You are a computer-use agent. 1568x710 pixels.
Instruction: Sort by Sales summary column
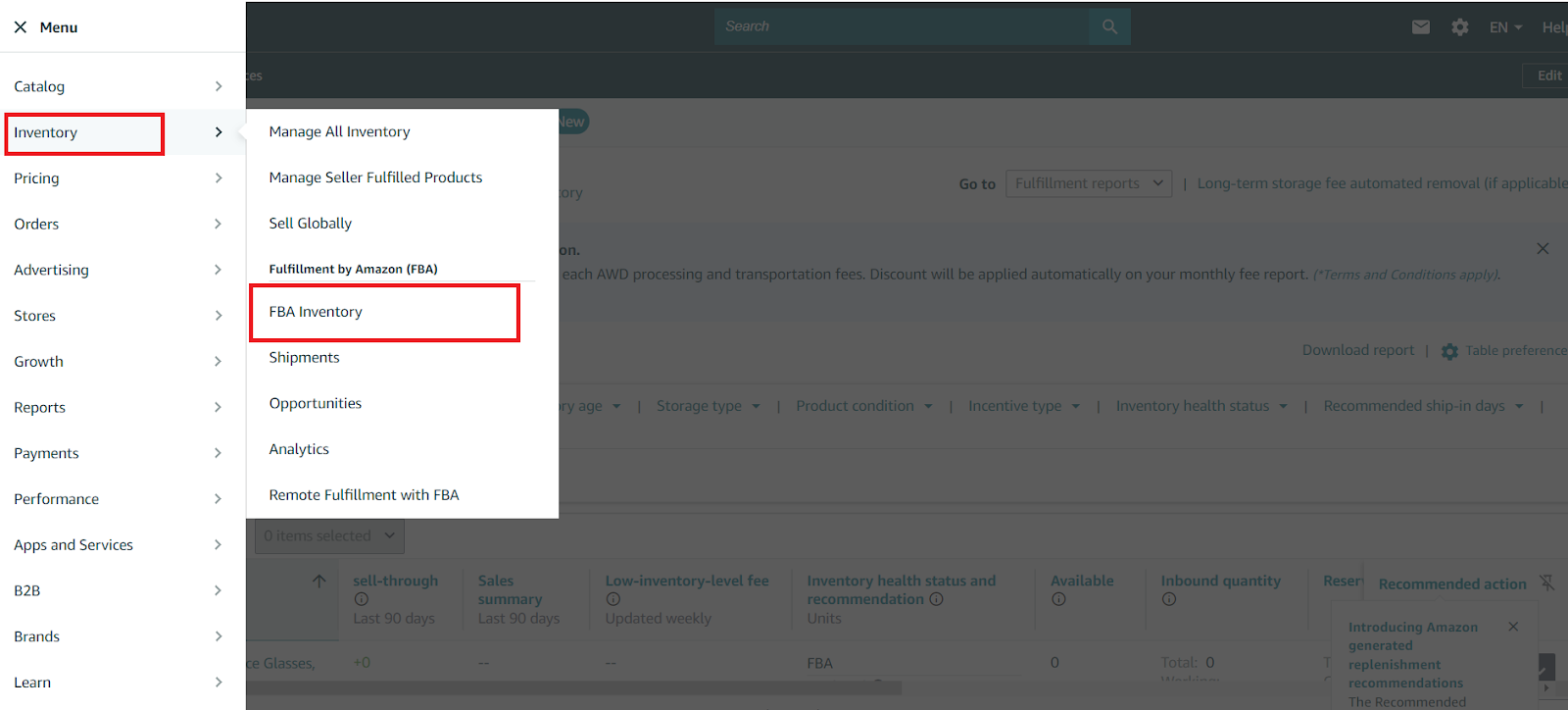pyautogui.click(x=510, y=589)
